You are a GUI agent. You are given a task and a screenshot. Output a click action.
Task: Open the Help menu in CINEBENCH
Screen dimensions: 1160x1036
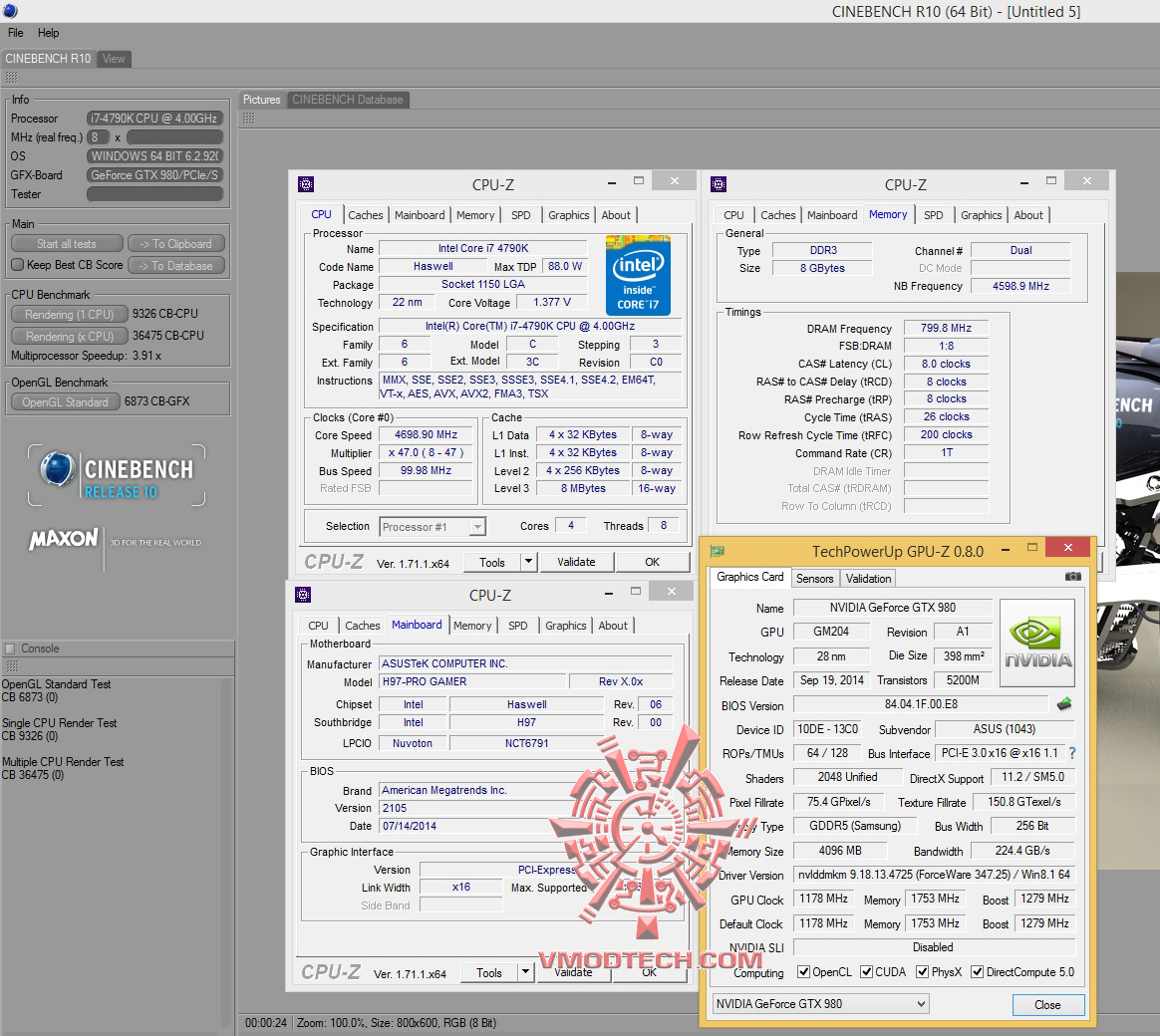click(48, 33)
